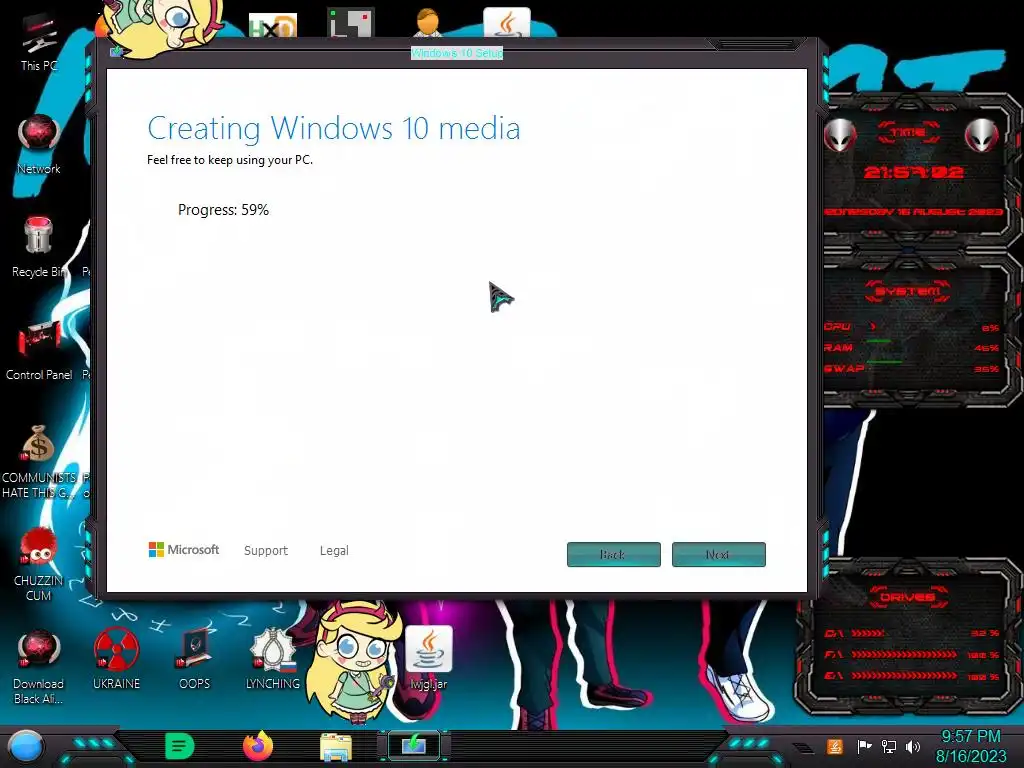Screen dimensions: 1024x768
Task: Open File Explorer from the taskbar
Action: pos(336,747)
